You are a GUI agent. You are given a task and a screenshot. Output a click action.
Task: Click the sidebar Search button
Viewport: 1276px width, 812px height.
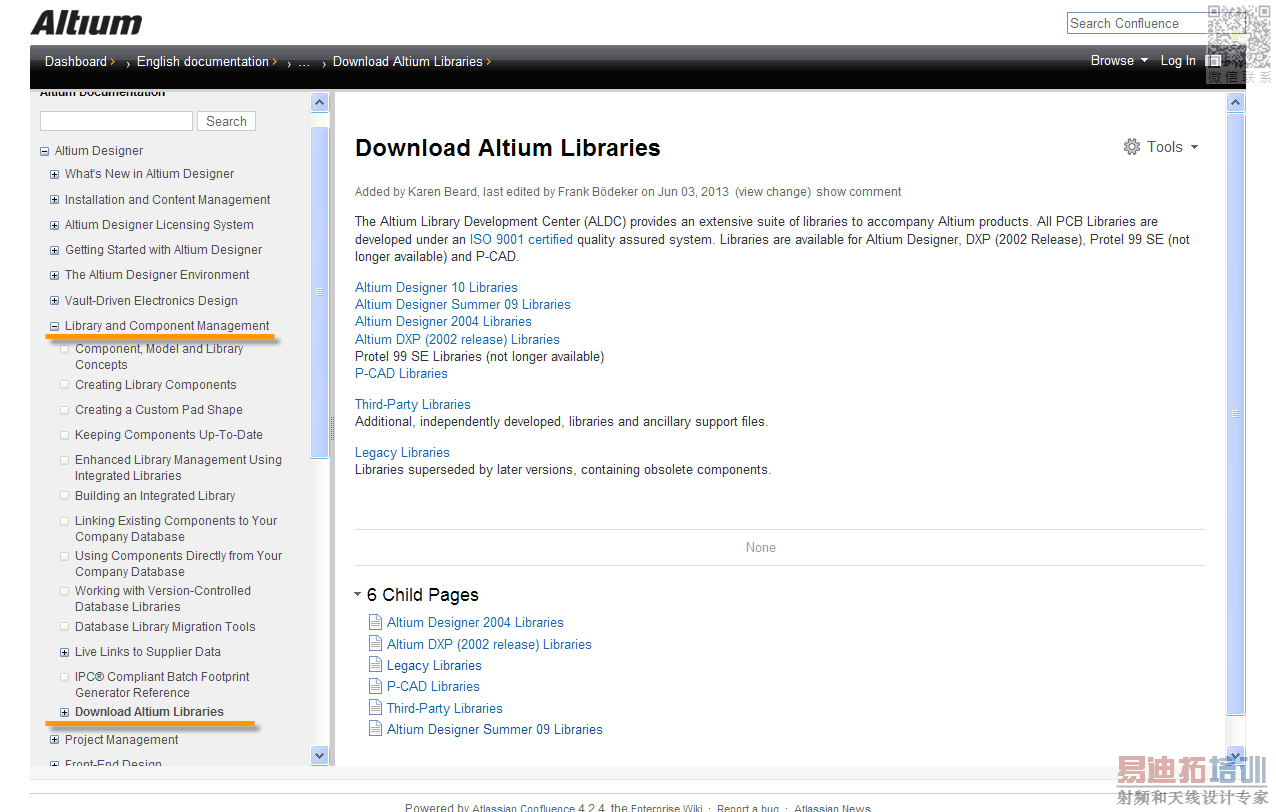[226, 121]
